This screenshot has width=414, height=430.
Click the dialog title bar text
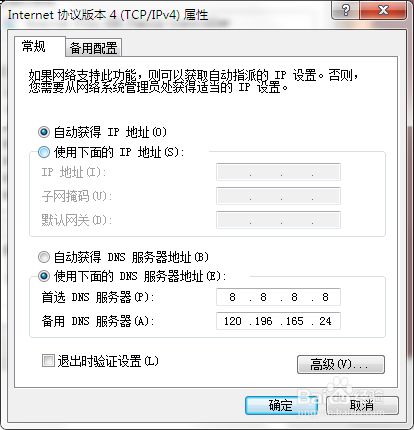click(108, 15)
